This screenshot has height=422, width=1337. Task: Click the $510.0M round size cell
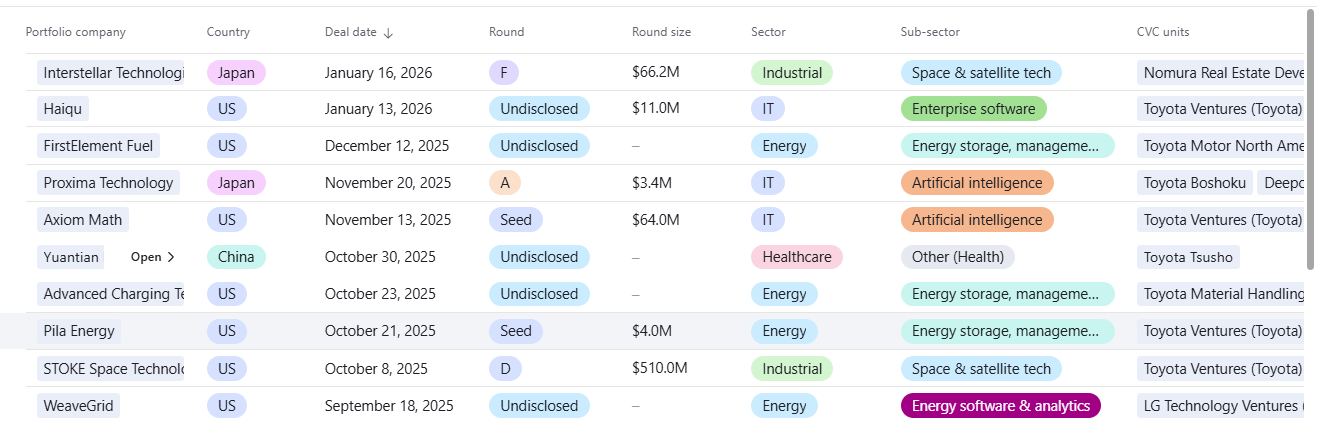(660, 368)
